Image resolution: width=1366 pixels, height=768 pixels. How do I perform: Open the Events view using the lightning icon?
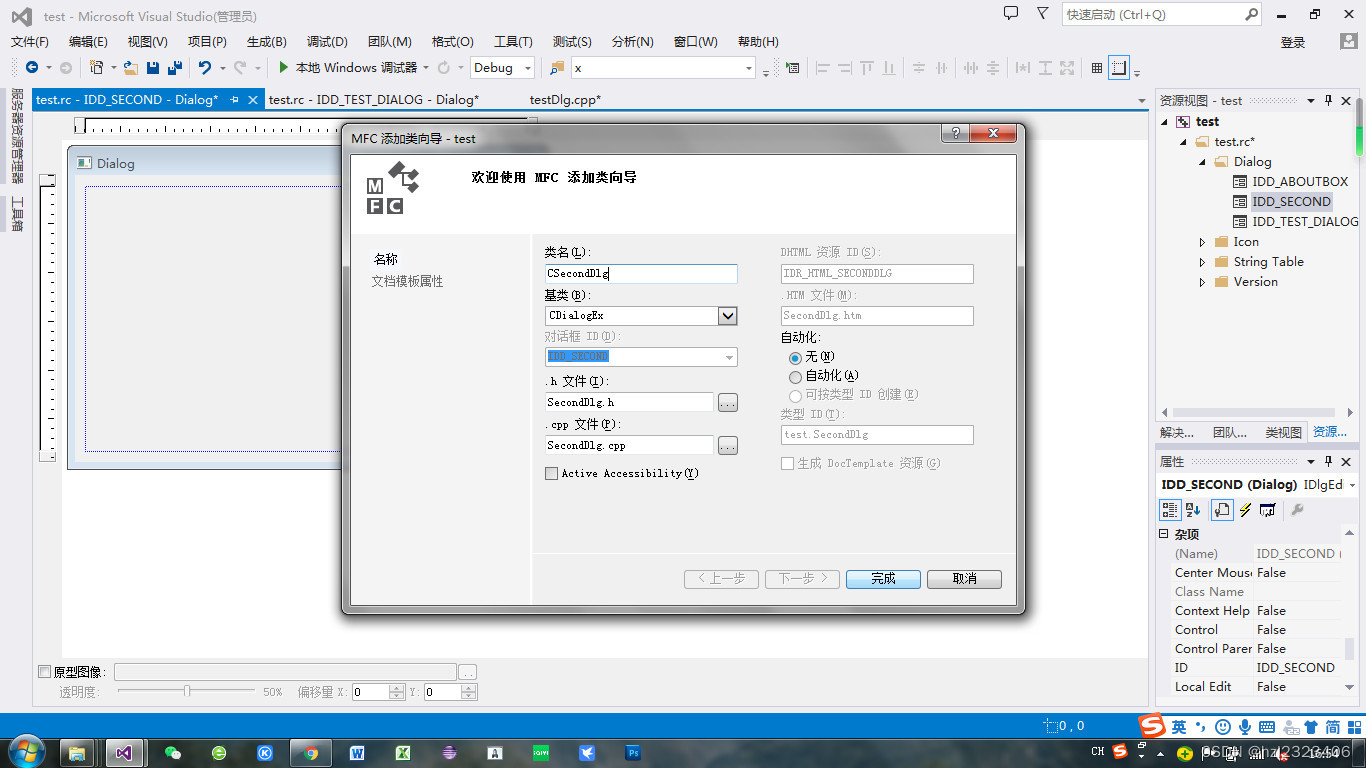(1244, 509)
